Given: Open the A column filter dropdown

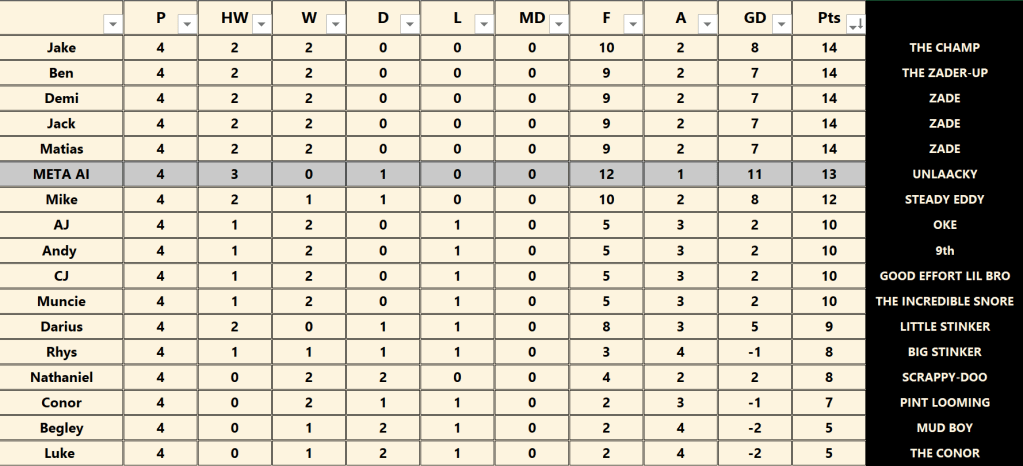Looking at the screenshot, I should tap(707, 24).
